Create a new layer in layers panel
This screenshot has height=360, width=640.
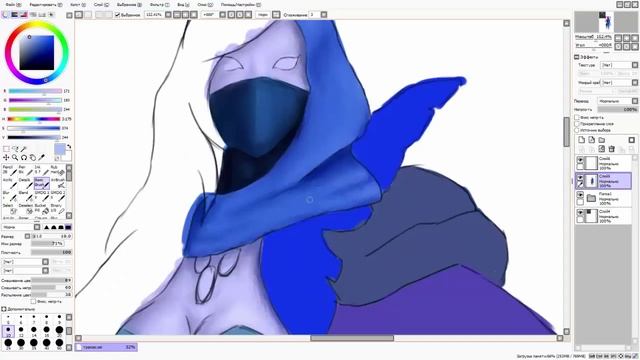[x=582, y=140]
